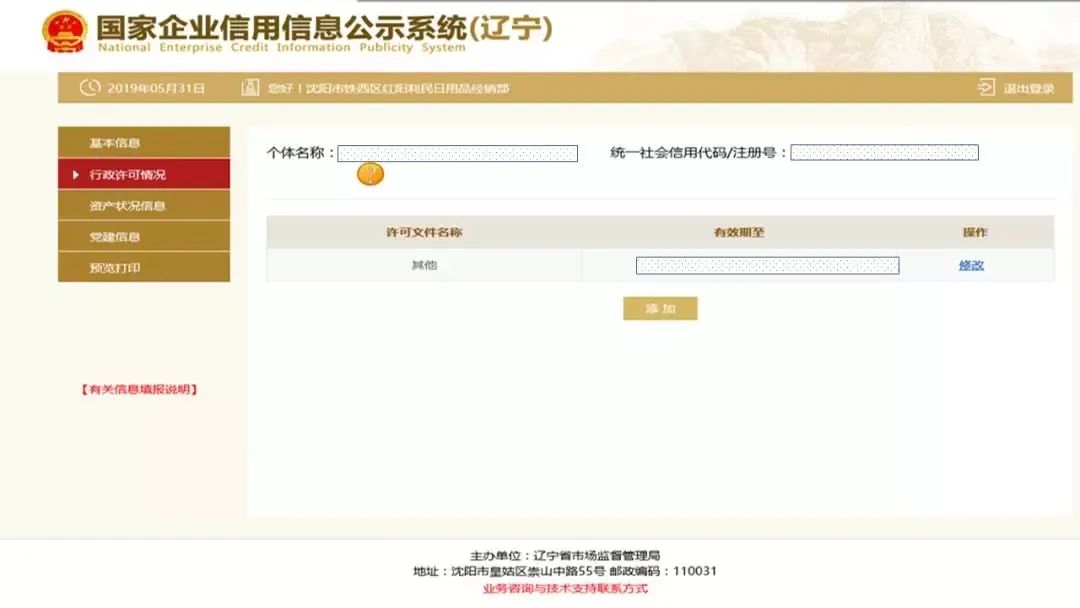The image size is (1080, 608).
Task: Click the user profile icon in header
Action: pyautogui.click(x=250, y=87)
